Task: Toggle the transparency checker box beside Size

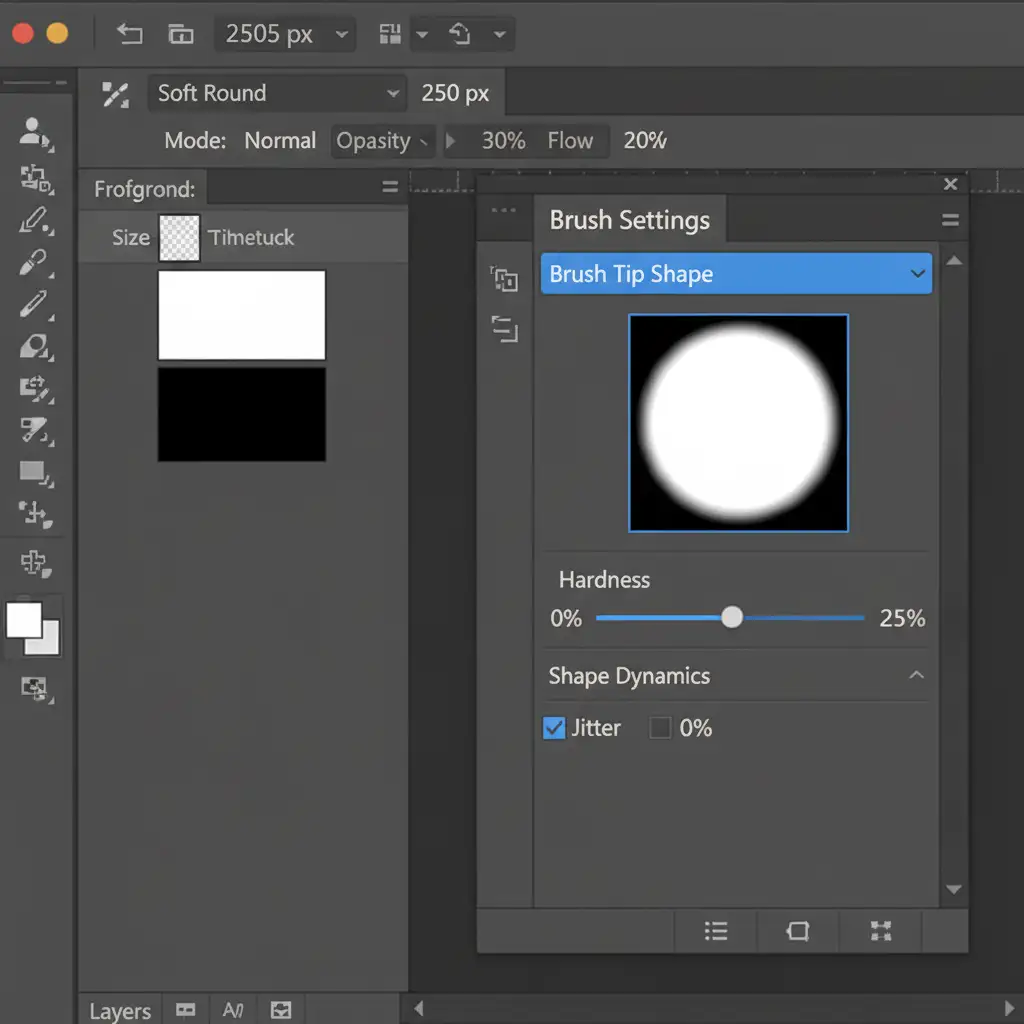Action: pyautogui.click(x=180, y=238)
